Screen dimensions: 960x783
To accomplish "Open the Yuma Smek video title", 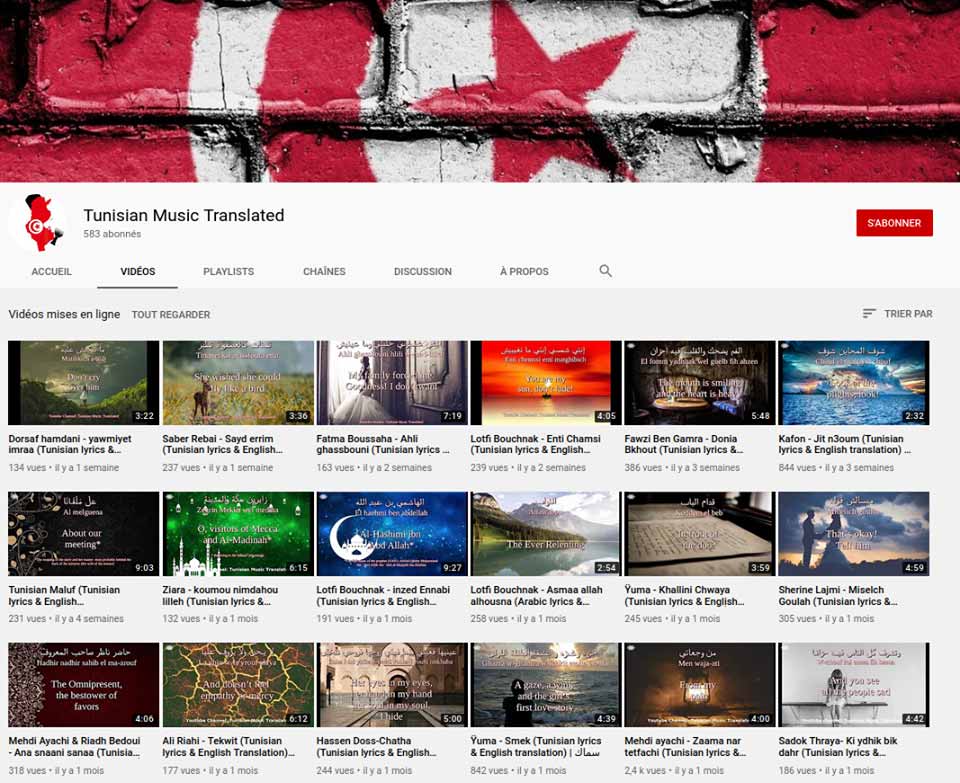I will coord(536,747).
